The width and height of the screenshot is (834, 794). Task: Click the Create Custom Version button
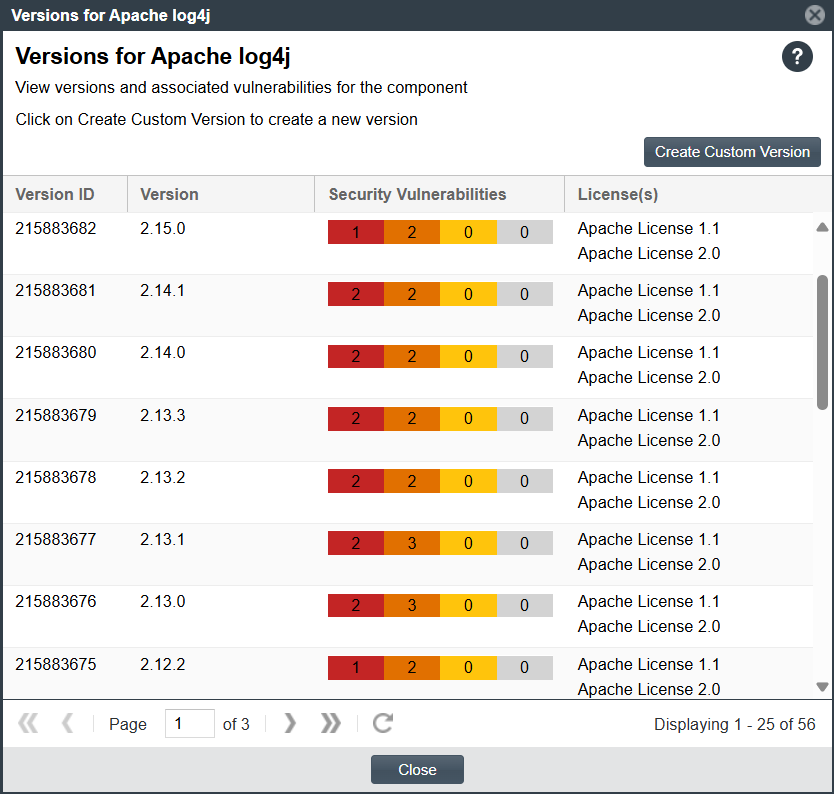[732, 152]
